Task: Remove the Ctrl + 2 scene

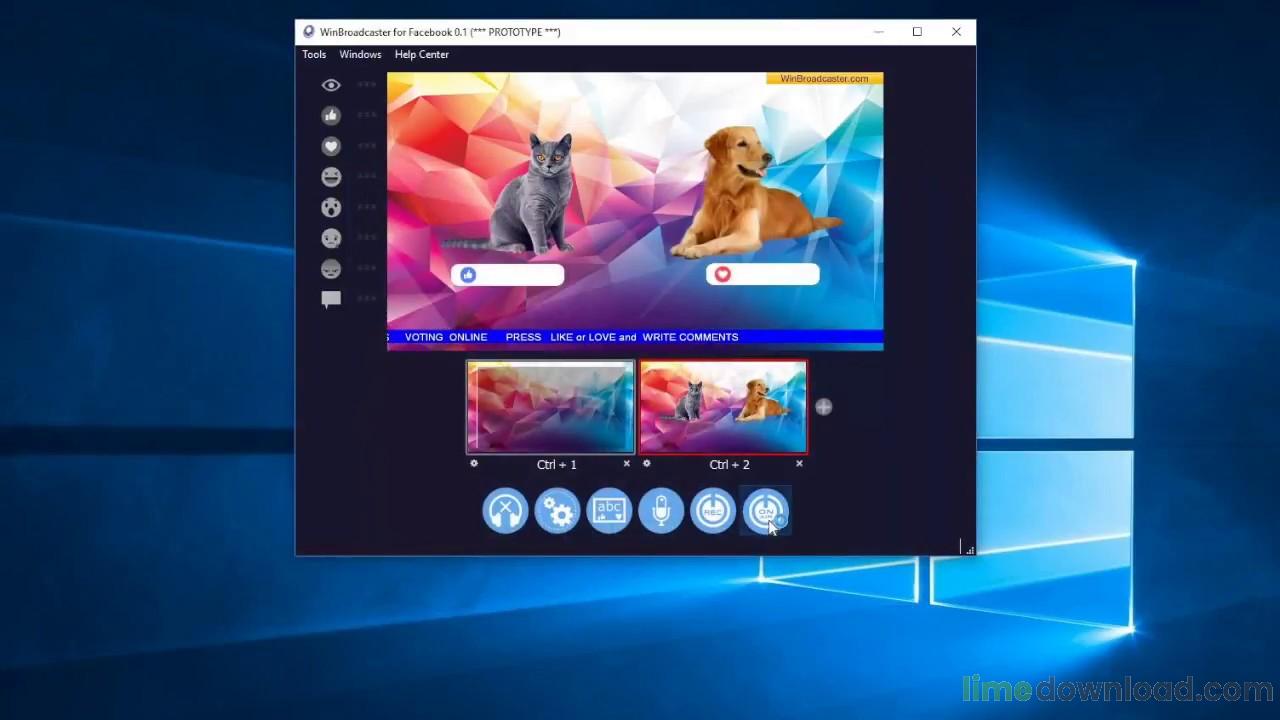Action: [x=799, y=464]
